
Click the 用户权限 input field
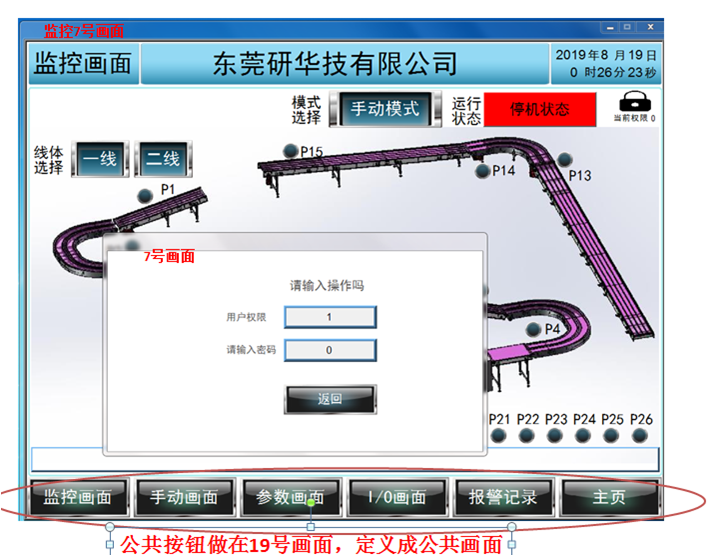click(x=330, y=317)
